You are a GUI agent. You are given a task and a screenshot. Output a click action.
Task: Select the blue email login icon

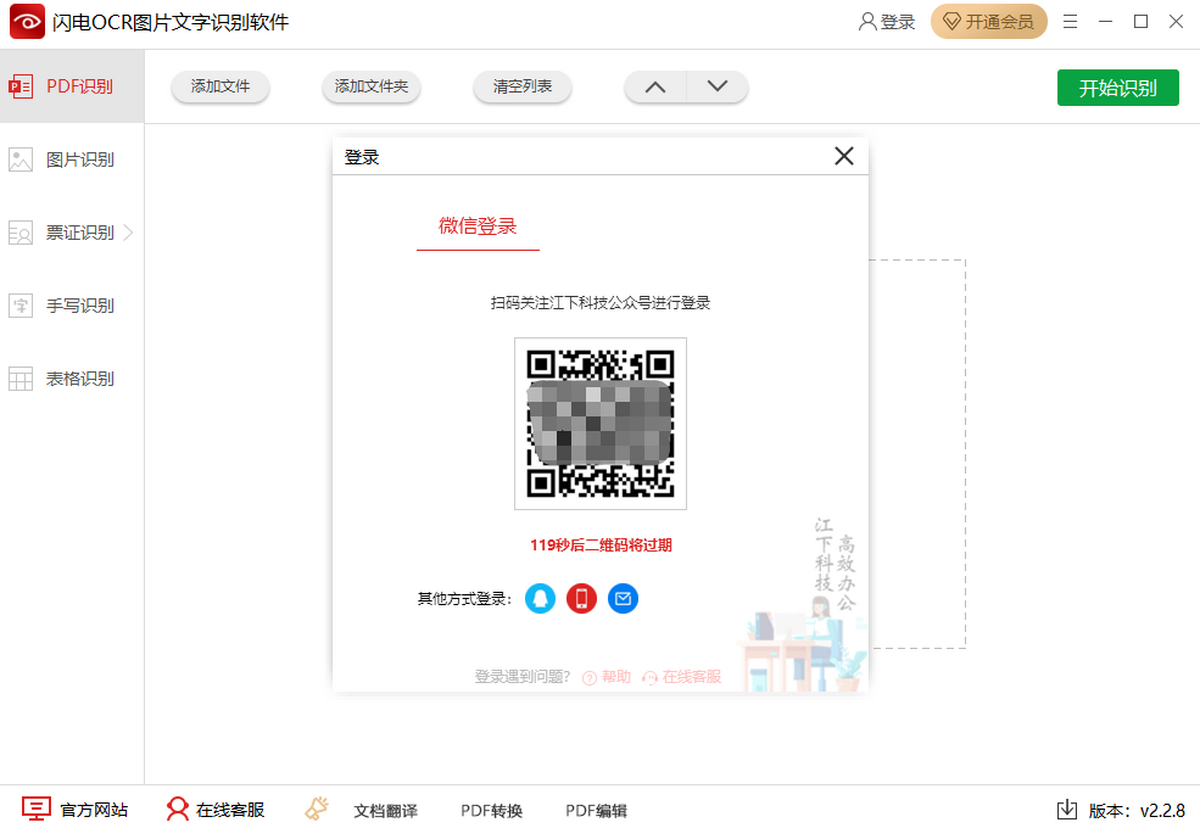tap(623, 599)
